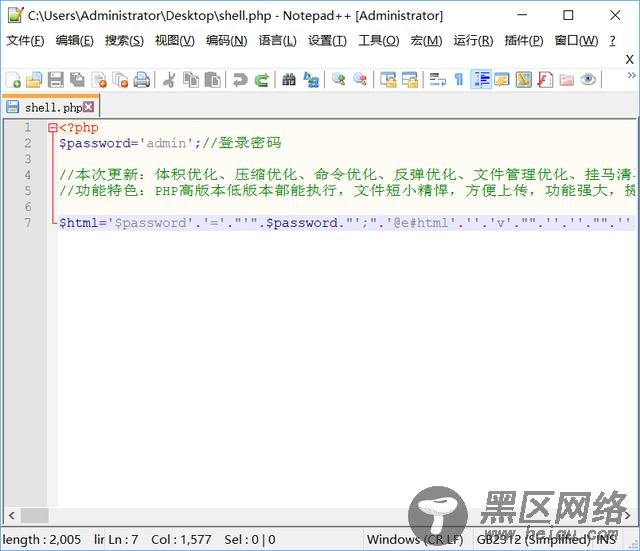Copy selection using toolbar icon

[x=191, y=80]
